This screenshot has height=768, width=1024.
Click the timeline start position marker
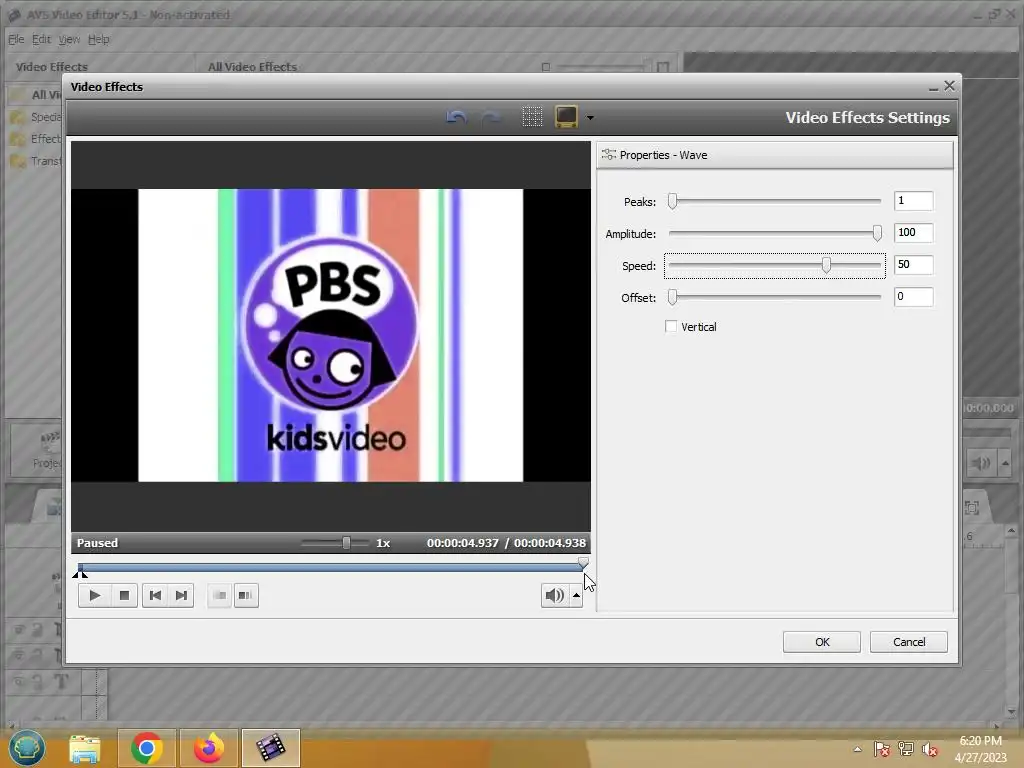click(80, 573)
